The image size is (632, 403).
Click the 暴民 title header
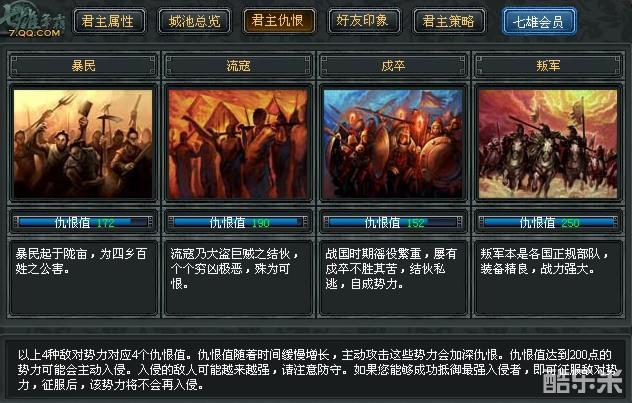(83, 65)
